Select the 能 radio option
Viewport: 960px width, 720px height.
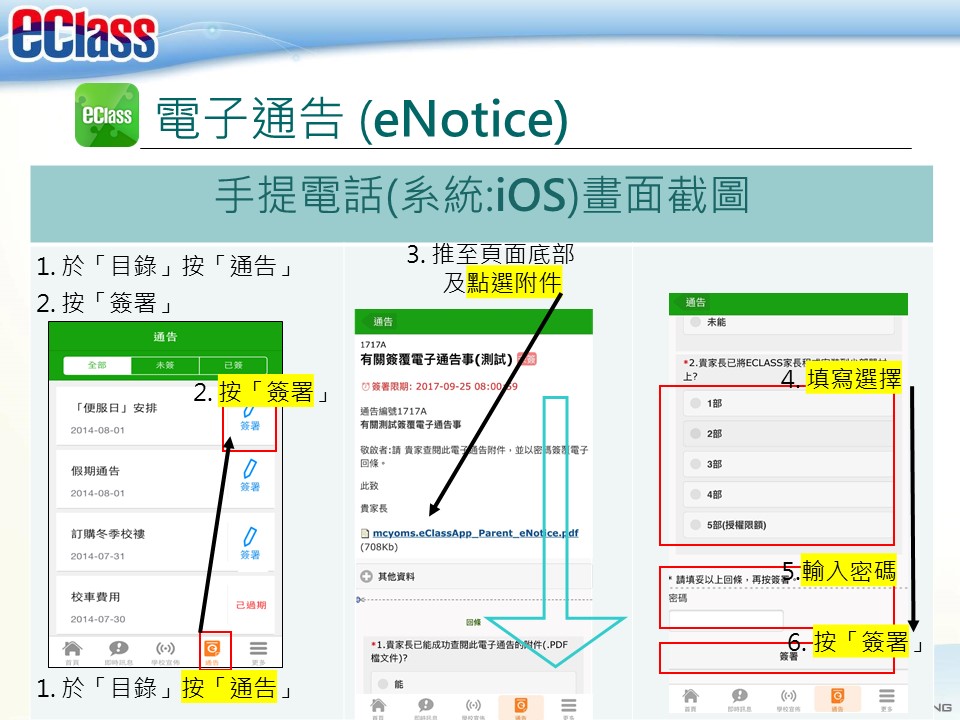(383, 684)
